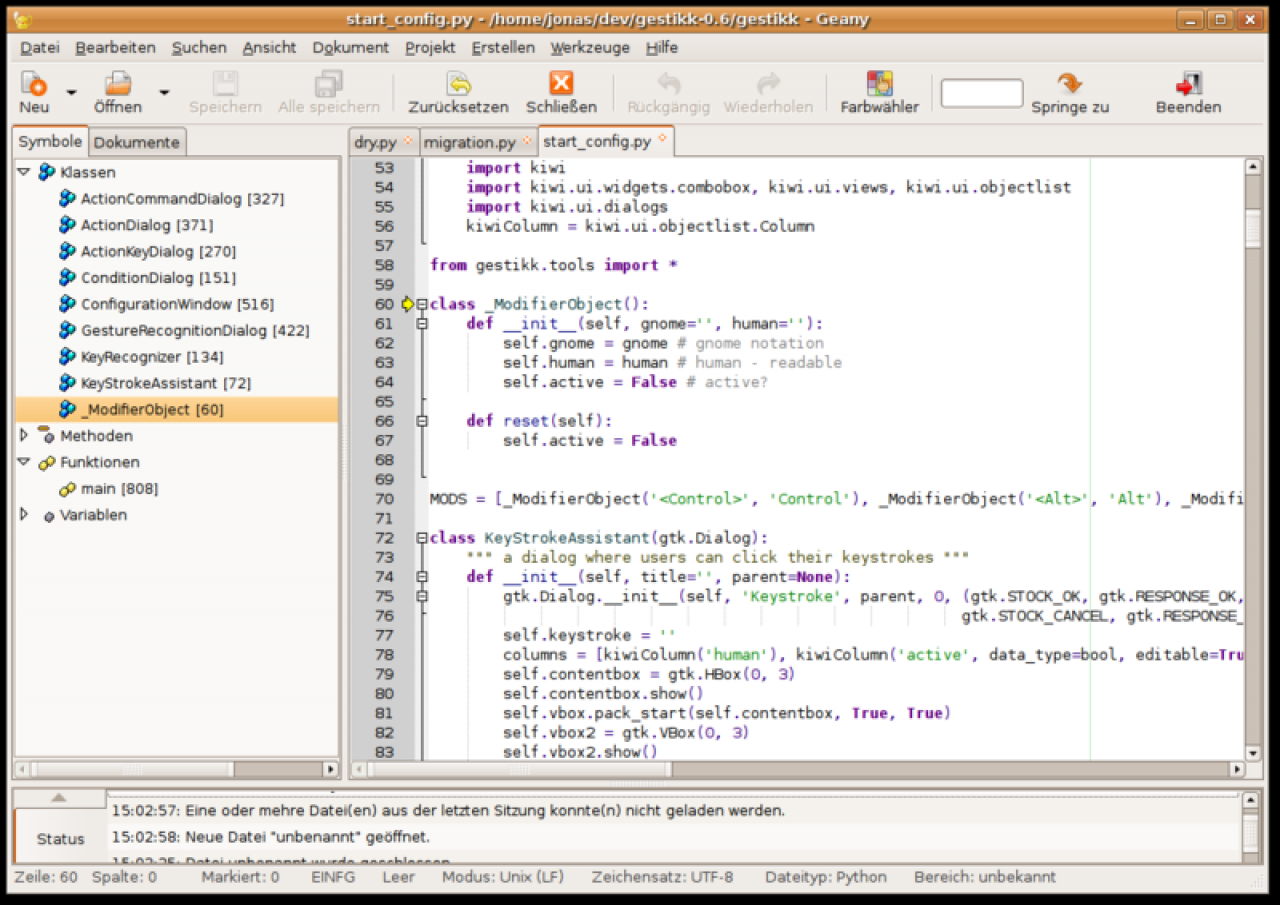
Task: Click the Zurücksetzen (revert) icon
Action: click(458, 83)
